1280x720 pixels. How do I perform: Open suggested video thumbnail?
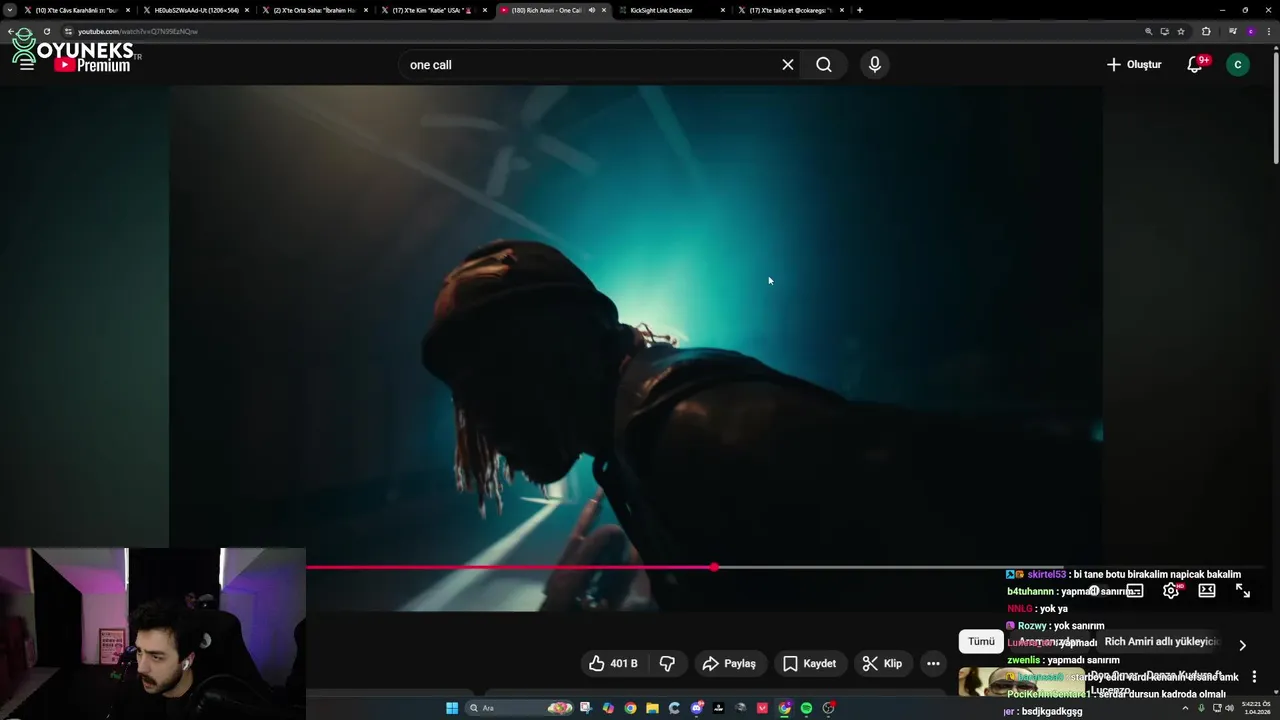click(x=1020, y=682)
